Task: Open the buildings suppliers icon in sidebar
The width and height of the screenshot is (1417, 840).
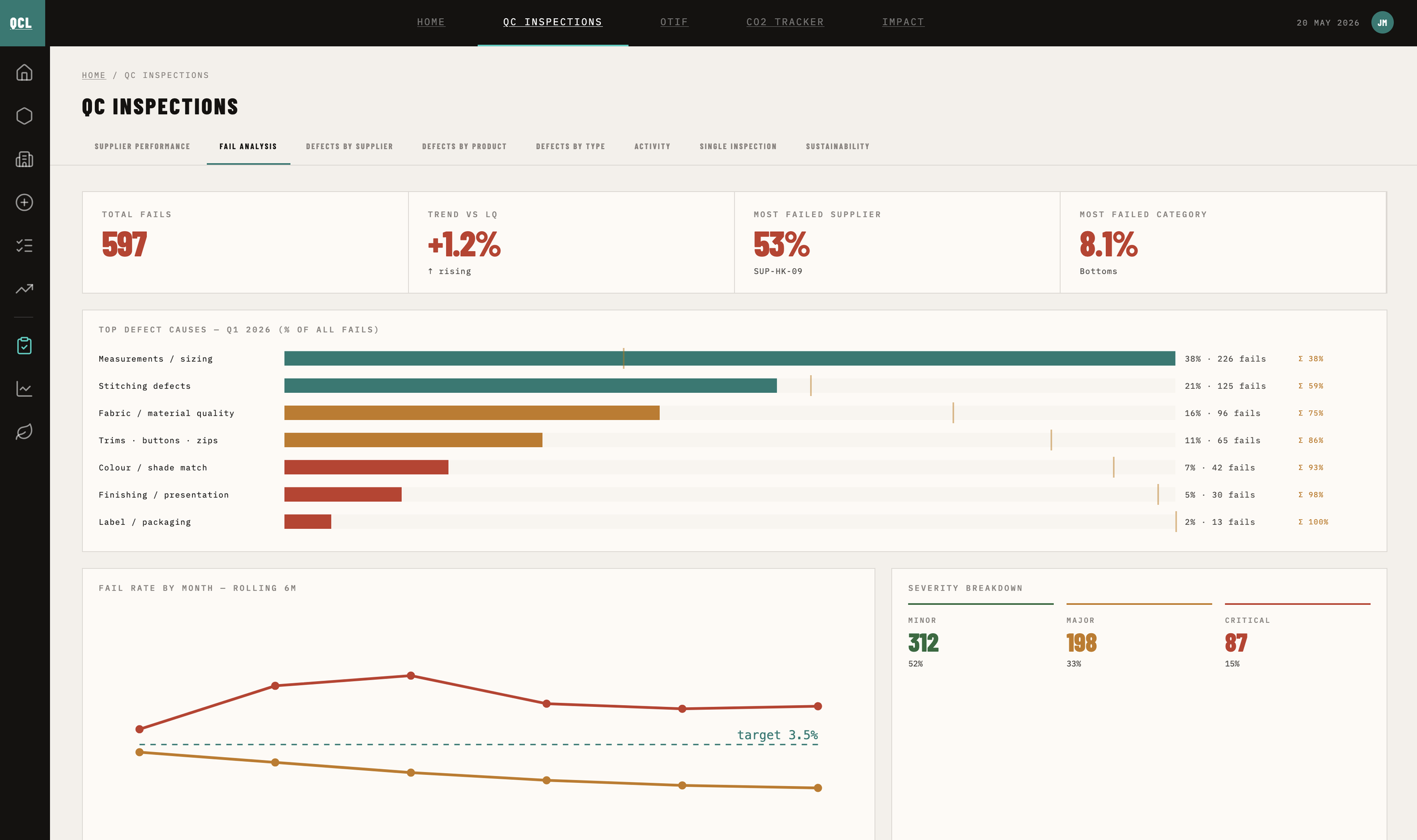Action: tap(24, 159)
